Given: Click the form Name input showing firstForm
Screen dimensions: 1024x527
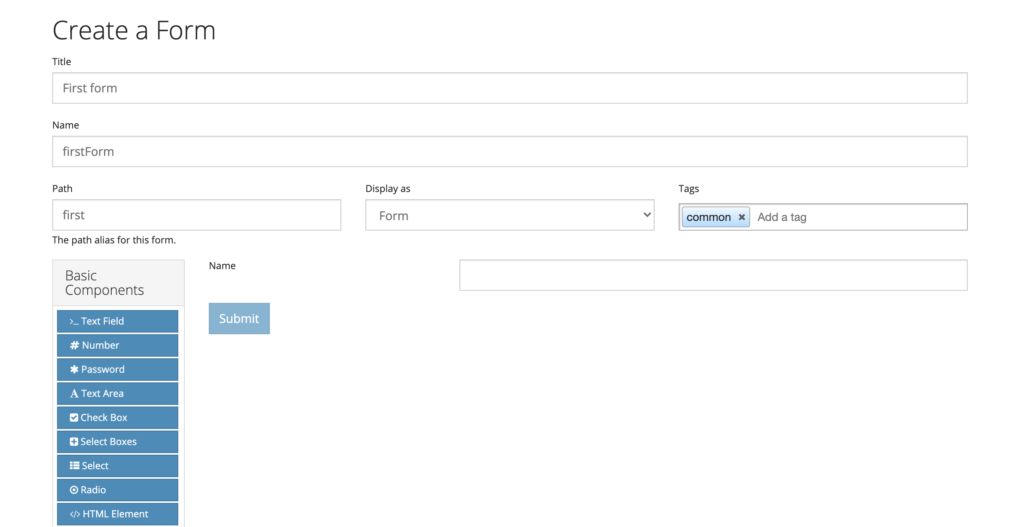Looking at the screenshot, I should tap(509, 152).
